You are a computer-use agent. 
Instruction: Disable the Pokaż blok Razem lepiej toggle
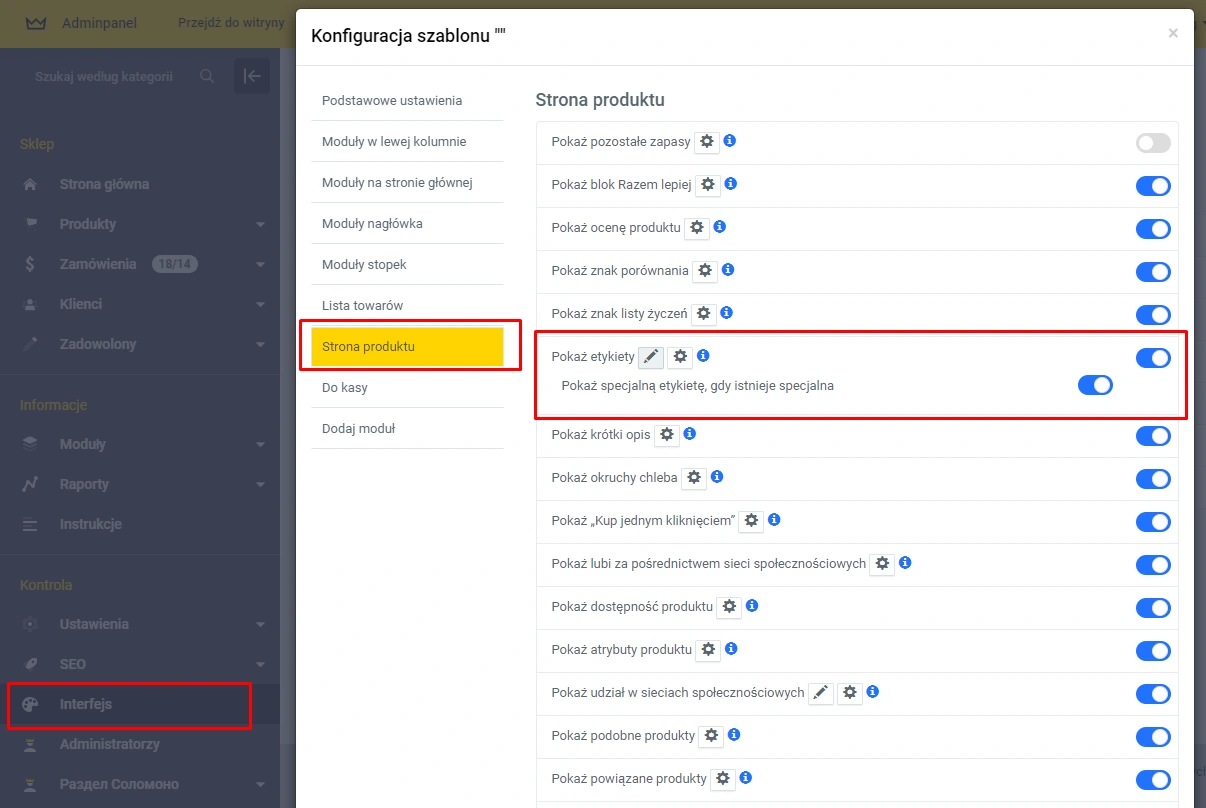[x=1152, y=186]
